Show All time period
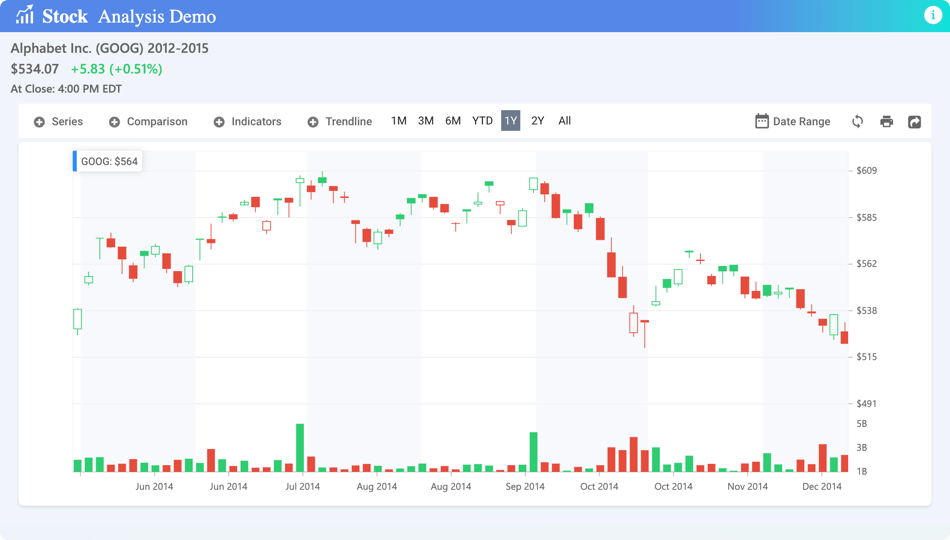 (564, 121)
